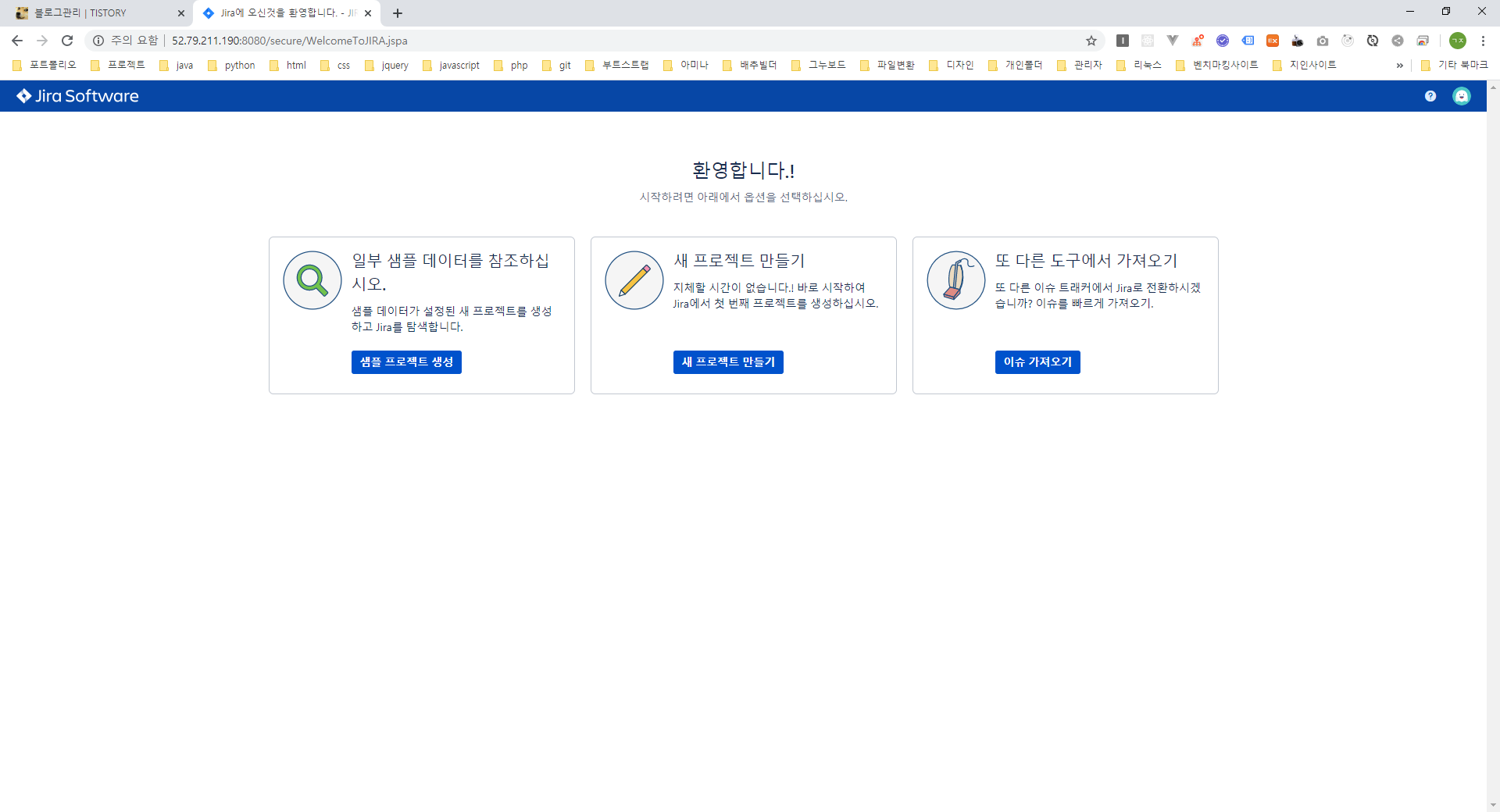The image size is (1500, 812).
Task: Open the 'python' bookmark folder
Action: coord(232,66)
